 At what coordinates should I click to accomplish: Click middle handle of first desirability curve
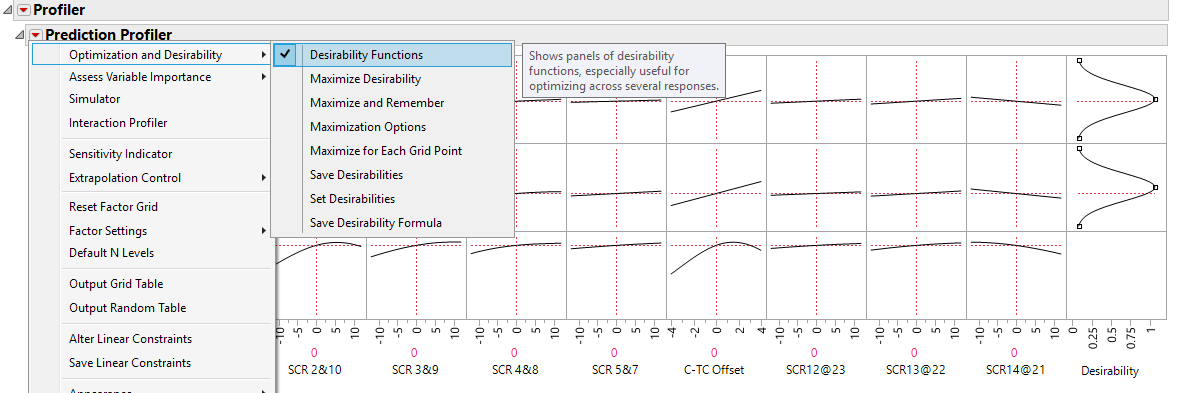click(x=1156, y=99)
